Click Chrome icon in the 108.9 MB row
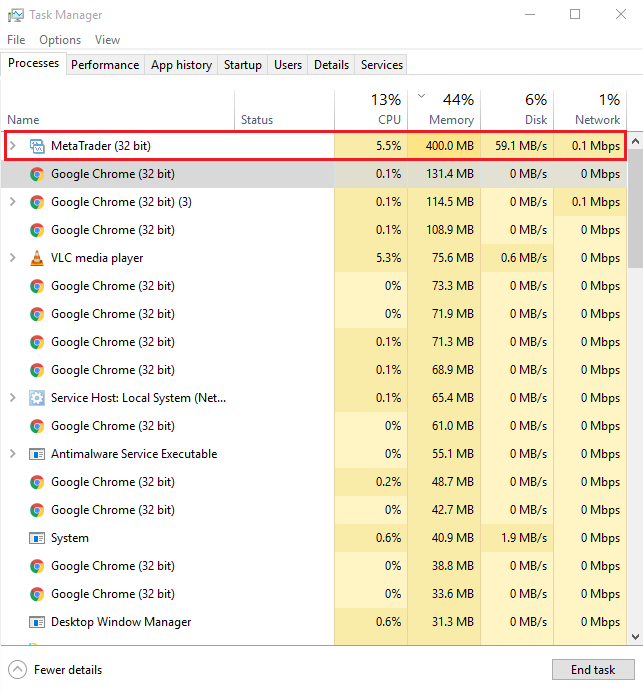 pyautogui.click(x=37, y=230)
